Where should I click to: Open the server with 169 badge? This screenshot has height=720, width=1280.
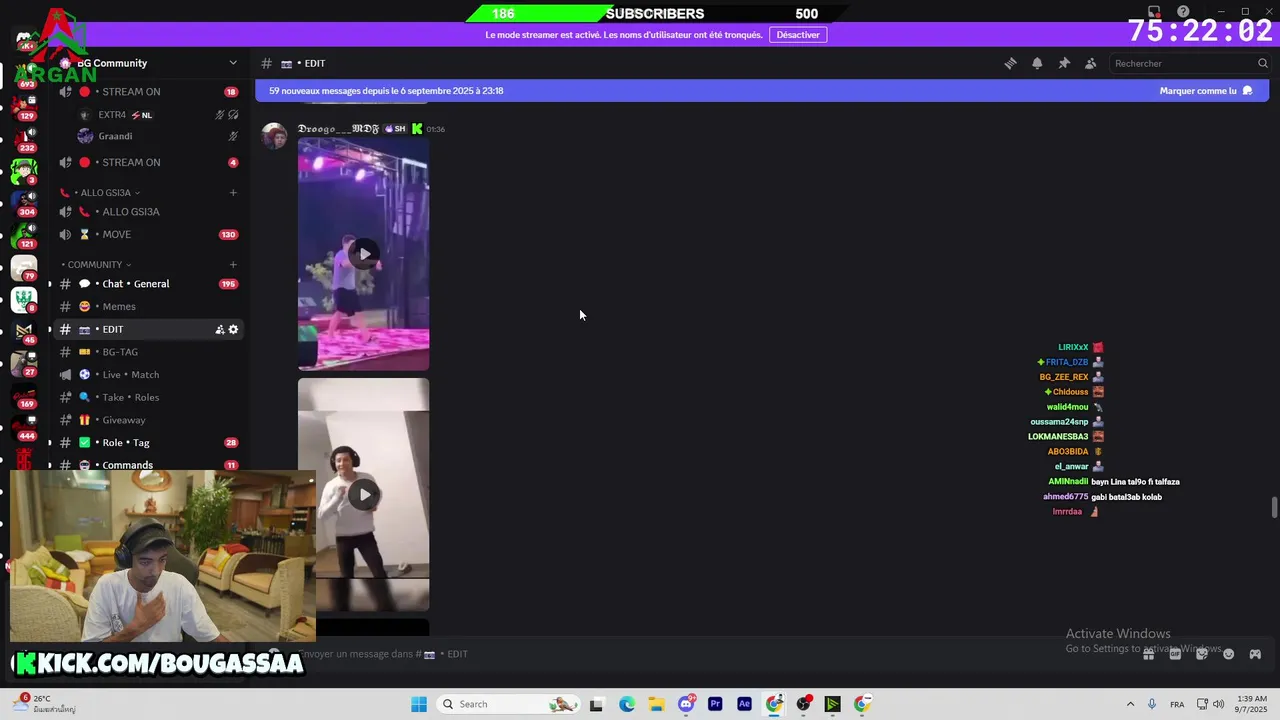24,395
